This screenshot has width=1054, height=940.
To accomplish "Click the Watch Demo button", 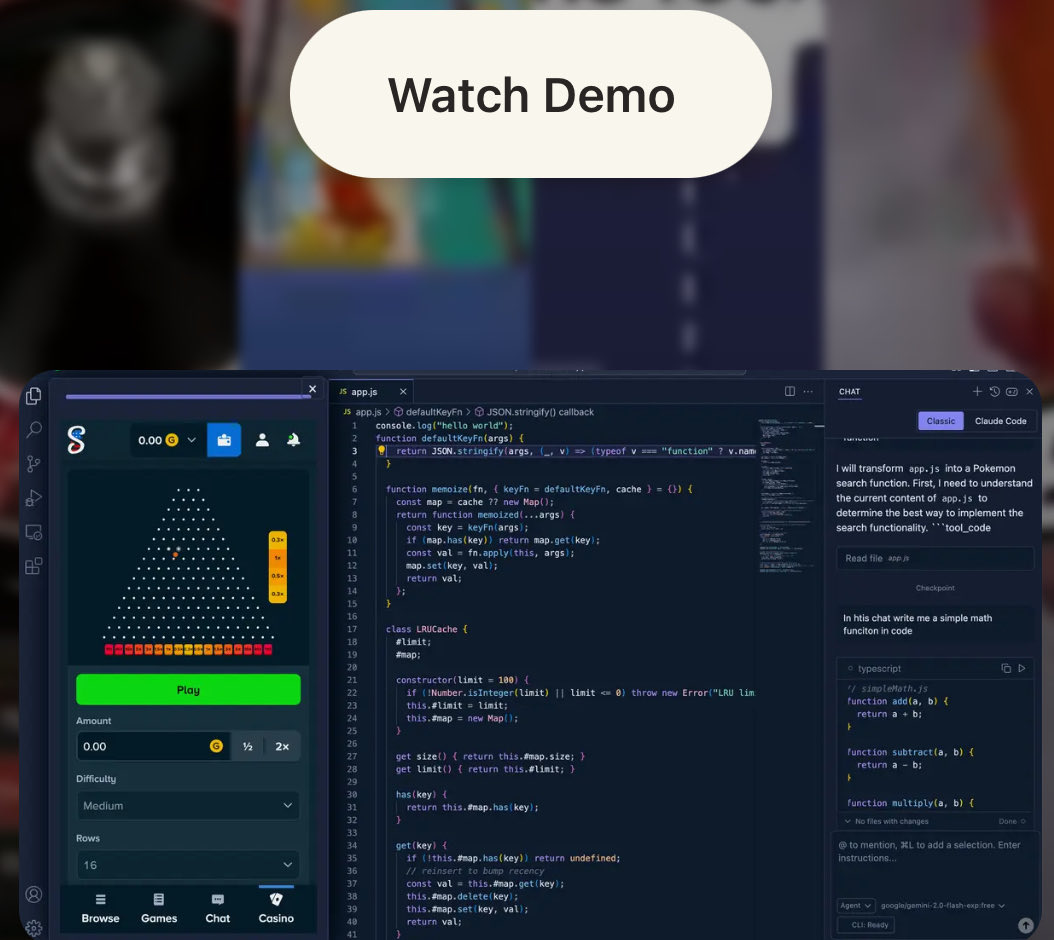I will point(530,94).
